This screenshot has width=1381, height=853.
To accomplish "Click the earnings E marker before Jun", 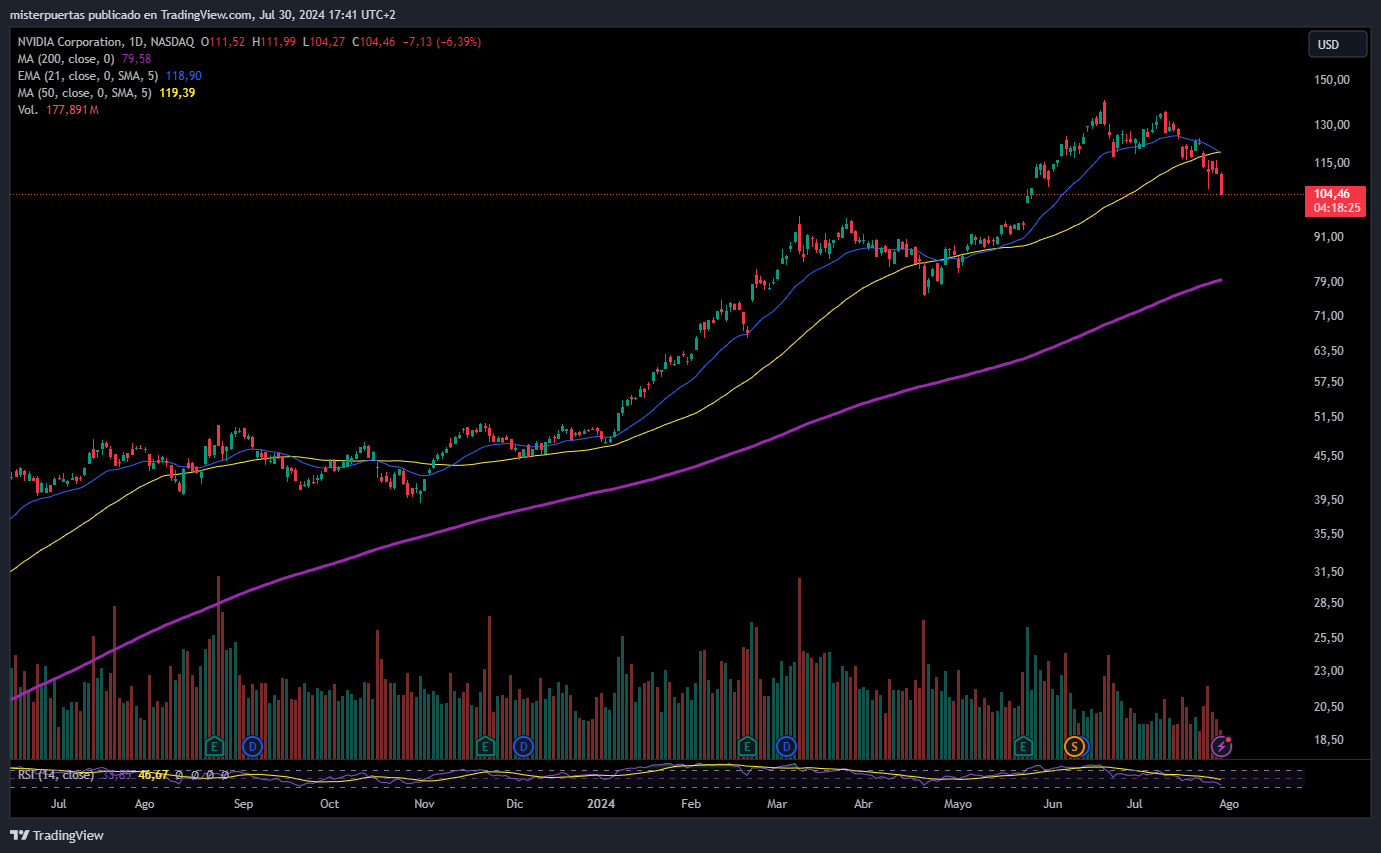I will click(1023, 746).
